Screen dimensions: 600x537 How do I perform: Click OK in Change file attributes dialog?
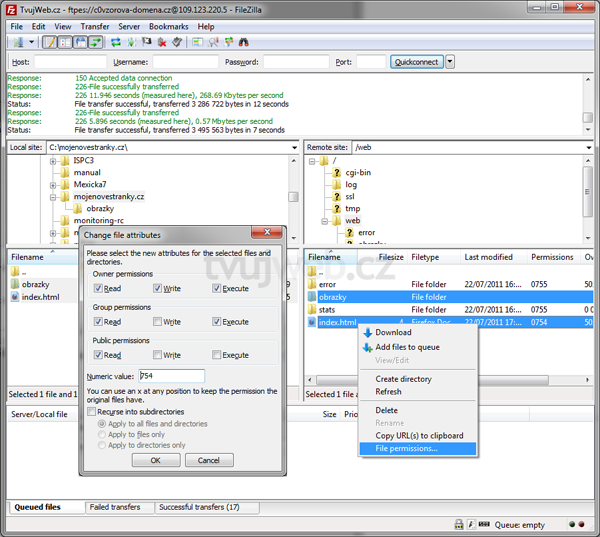156,460
